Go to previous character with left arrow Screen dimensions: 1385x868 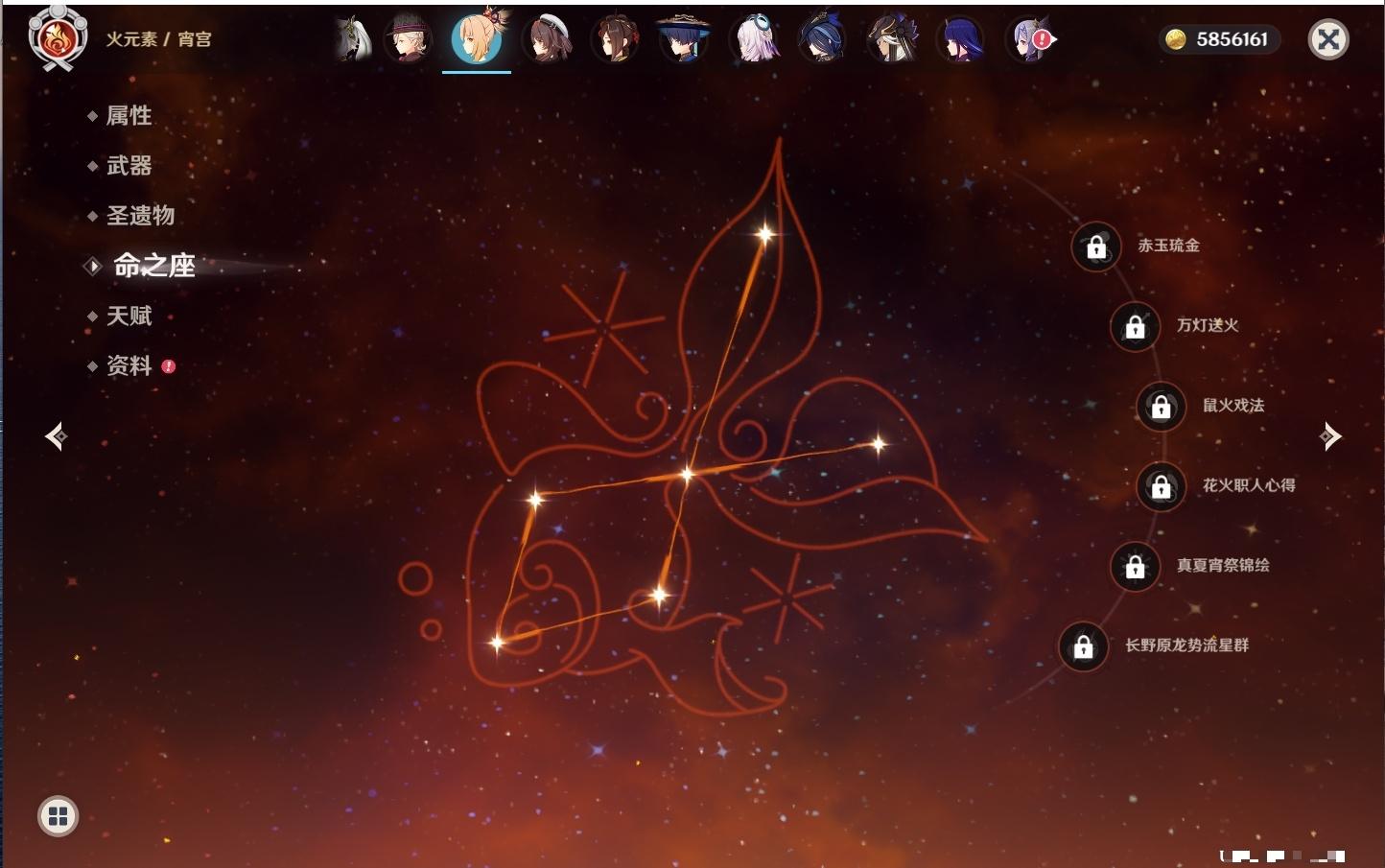tap(56, 436)
